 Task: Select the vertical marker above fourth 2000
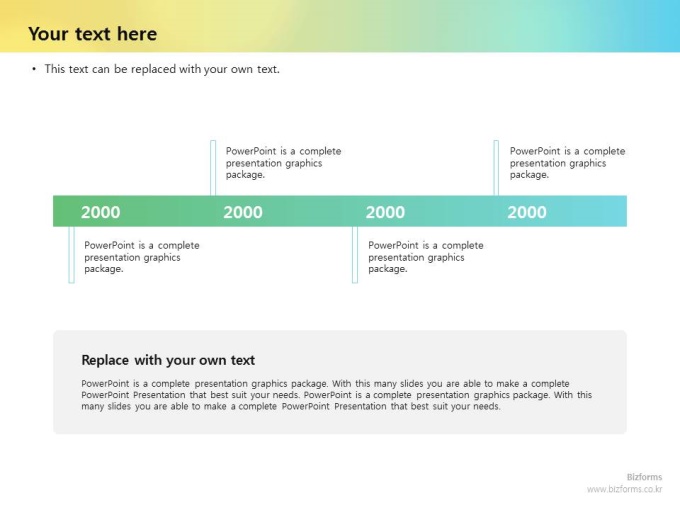(496, 168)
